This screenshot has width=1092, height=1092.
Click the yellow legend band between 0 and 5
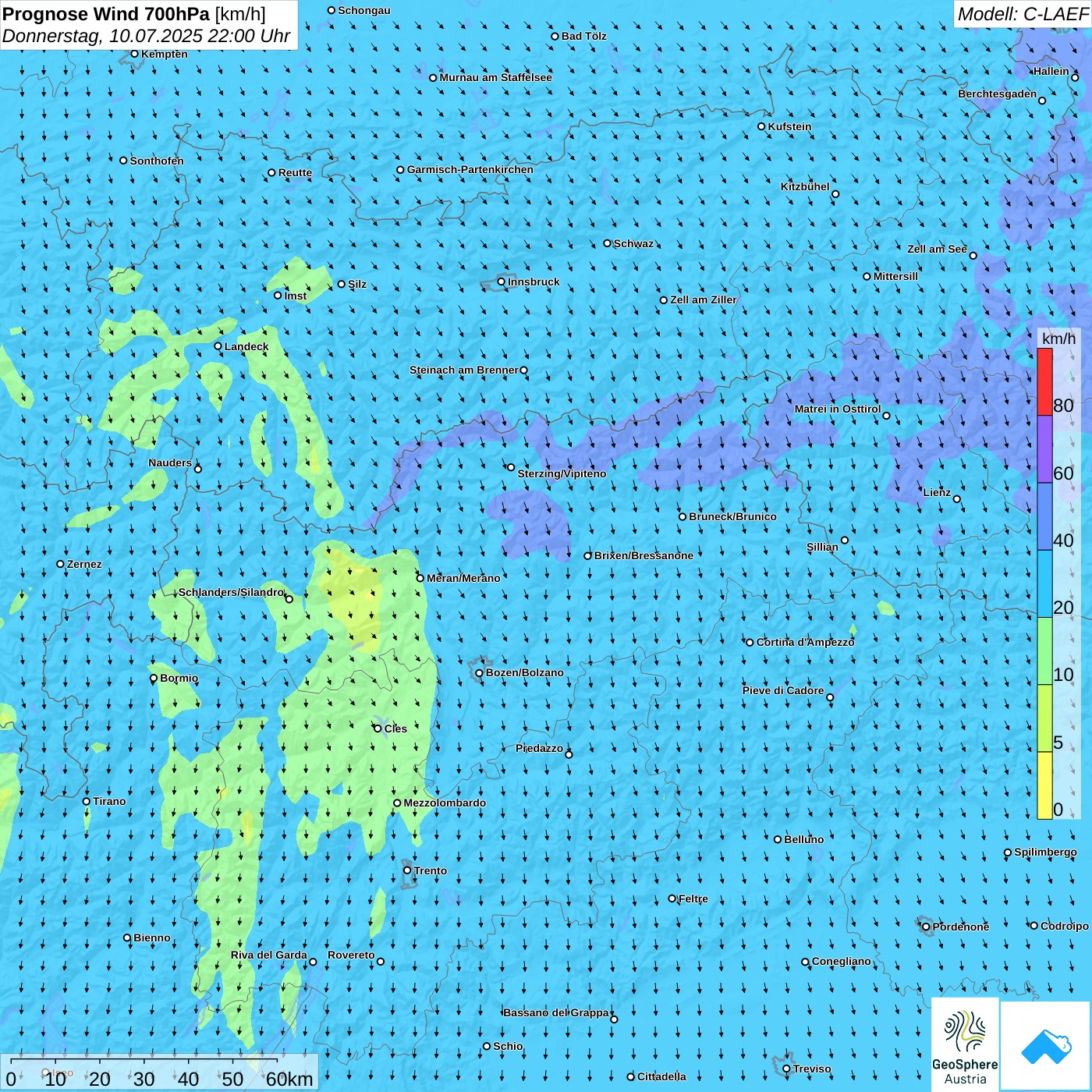(1044, 785)
